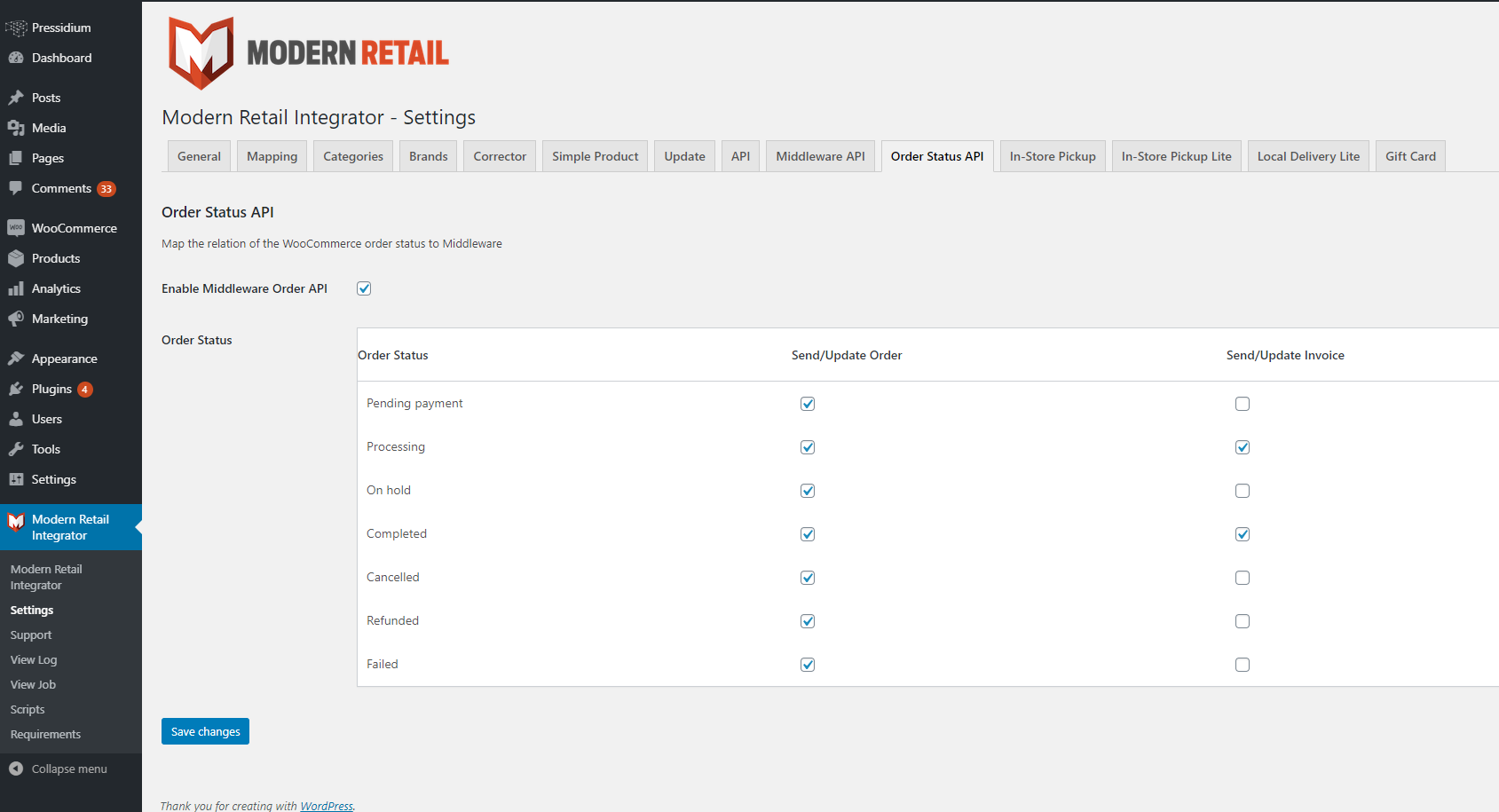Viewport: 1499px width, 812px height.
Task: Check Send/Update Invoice for Pending payment
Action: (x=1243, y=404)
